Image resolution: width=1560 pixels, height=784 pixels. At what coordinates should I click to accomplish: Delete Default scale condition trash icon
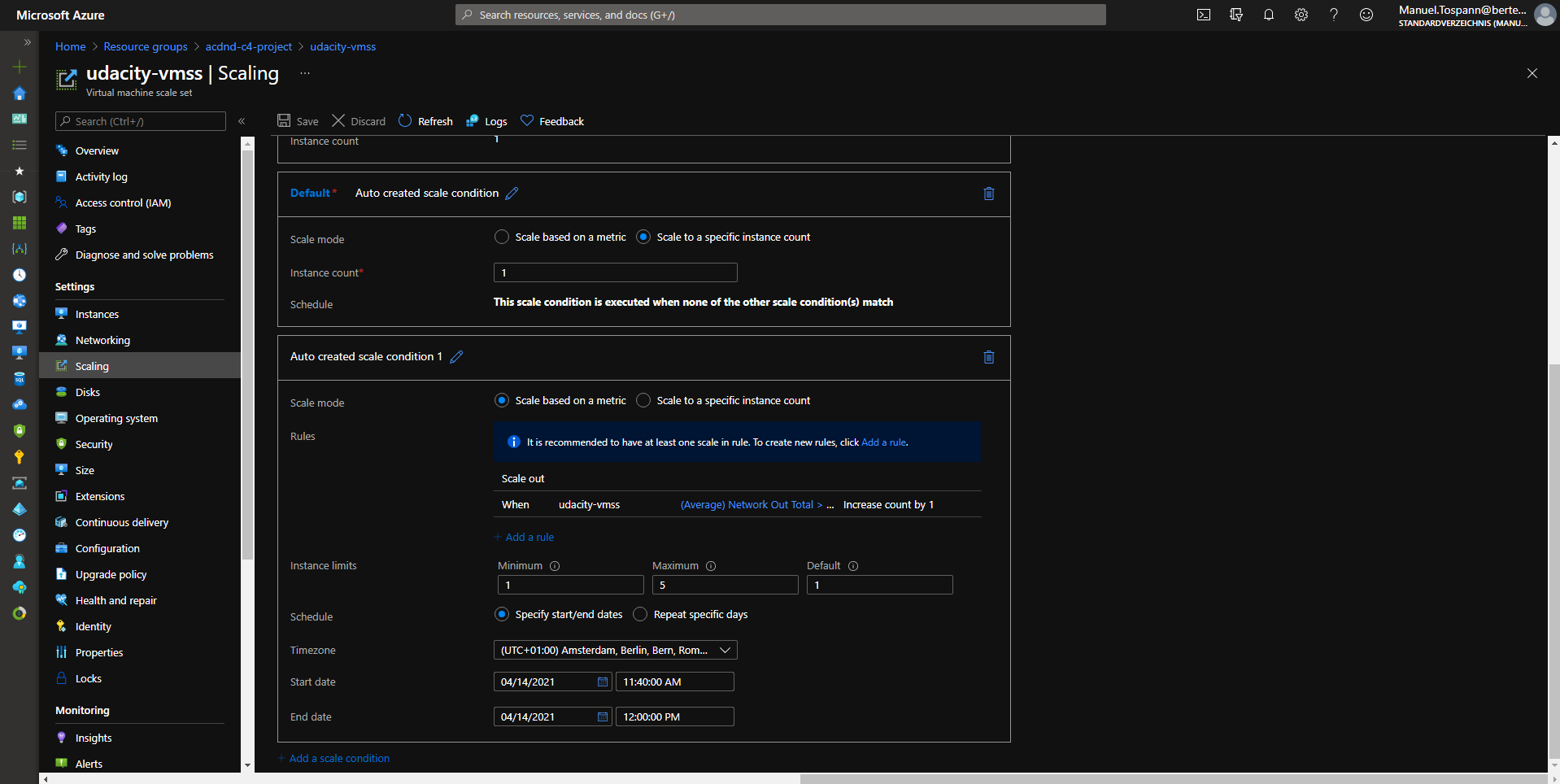[989, 194]
